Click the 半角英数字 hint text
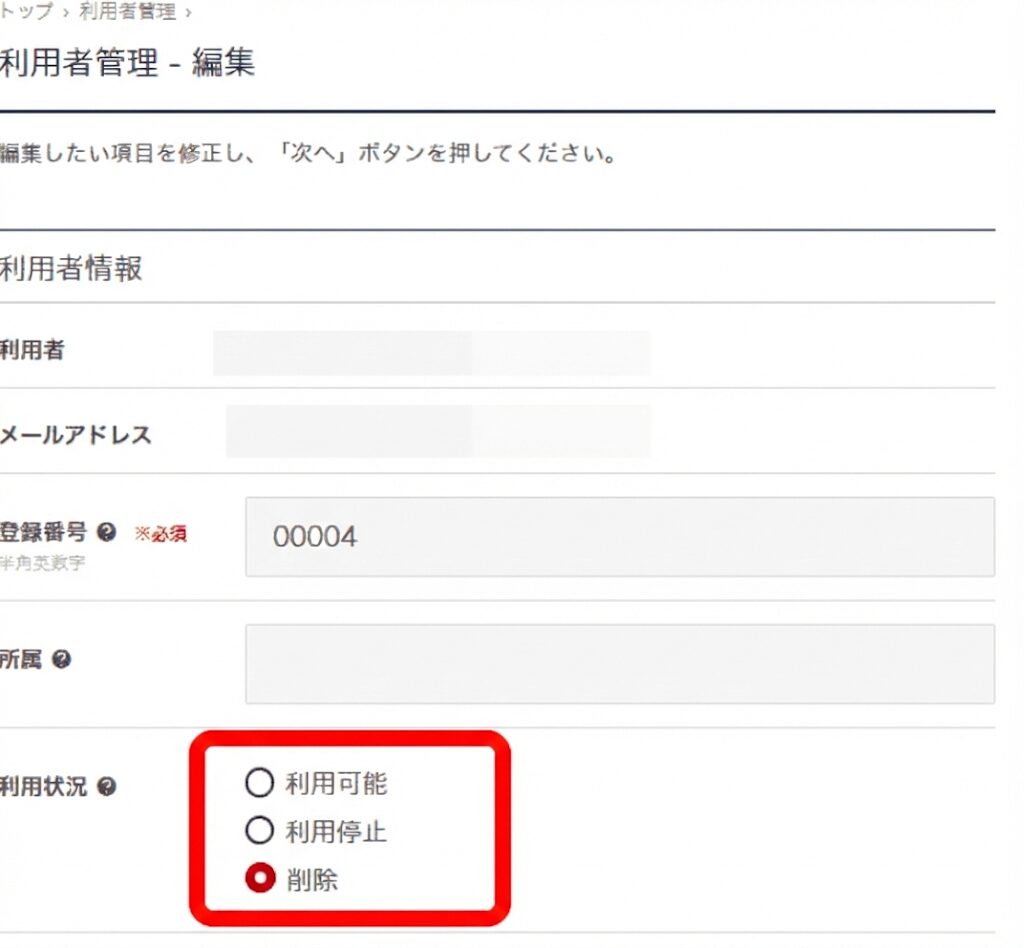The width and height of the screenshot is (1024, 948). pos(43,563)
